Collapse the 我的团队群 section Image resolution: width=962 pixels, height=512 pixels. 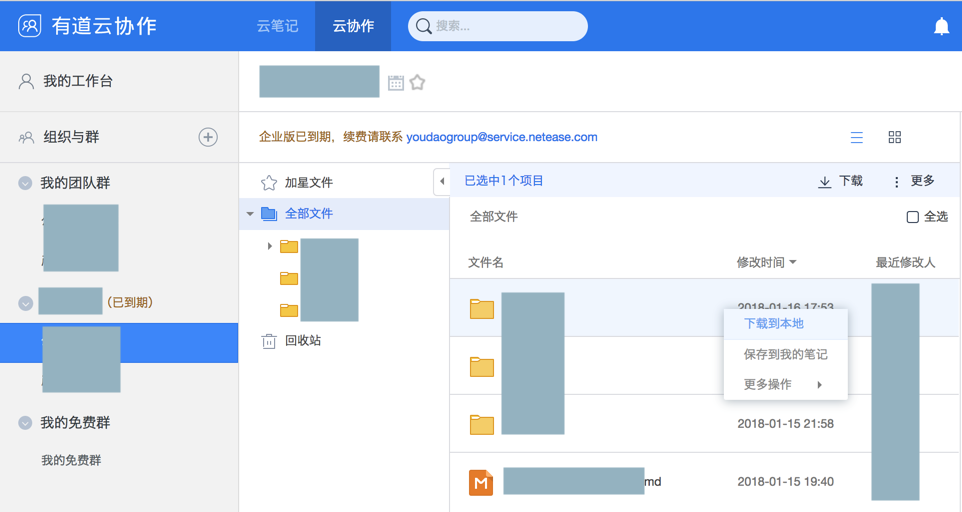pyautogui.click(x=25, y=184)
